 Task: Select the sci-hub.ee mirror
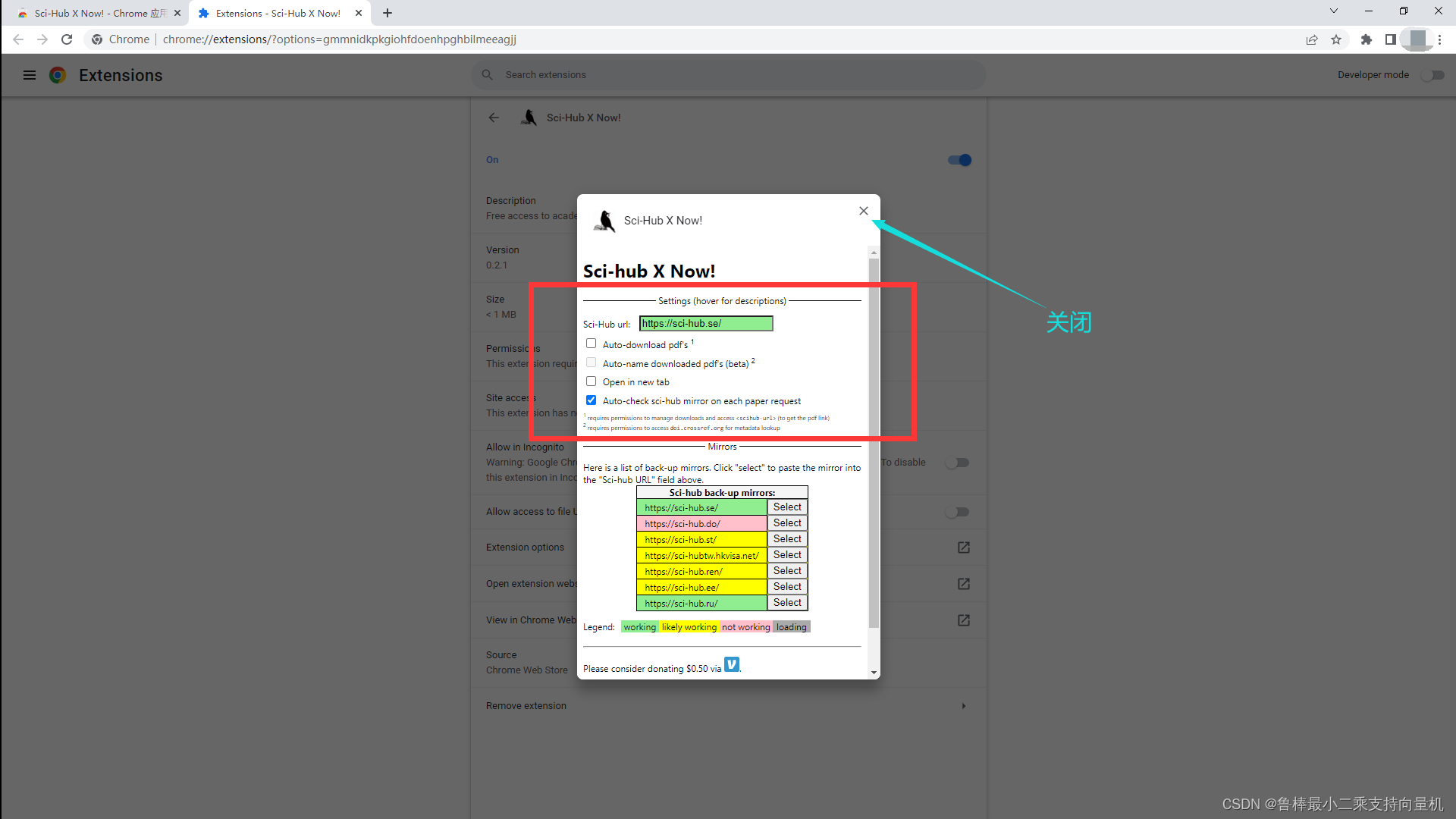coord(787,587)
